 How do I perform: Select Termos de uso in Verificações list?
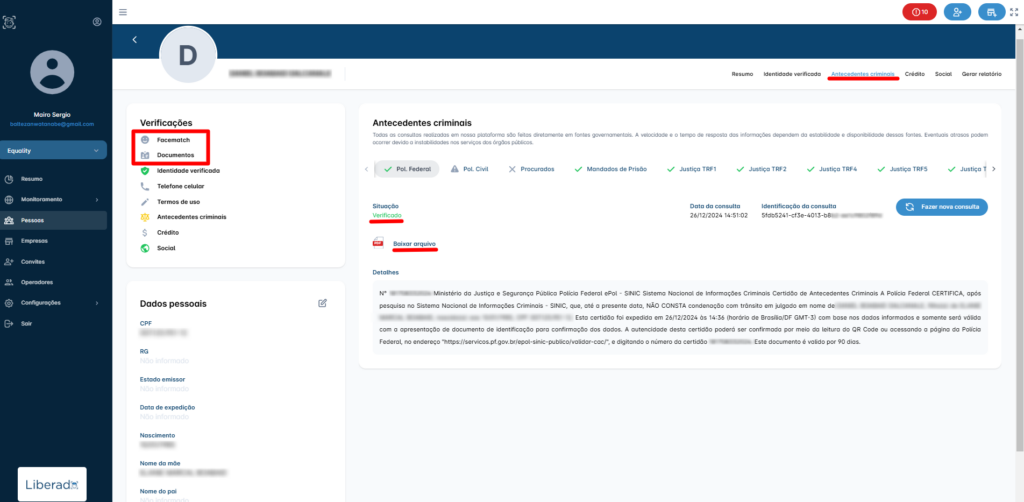[178, 202]
